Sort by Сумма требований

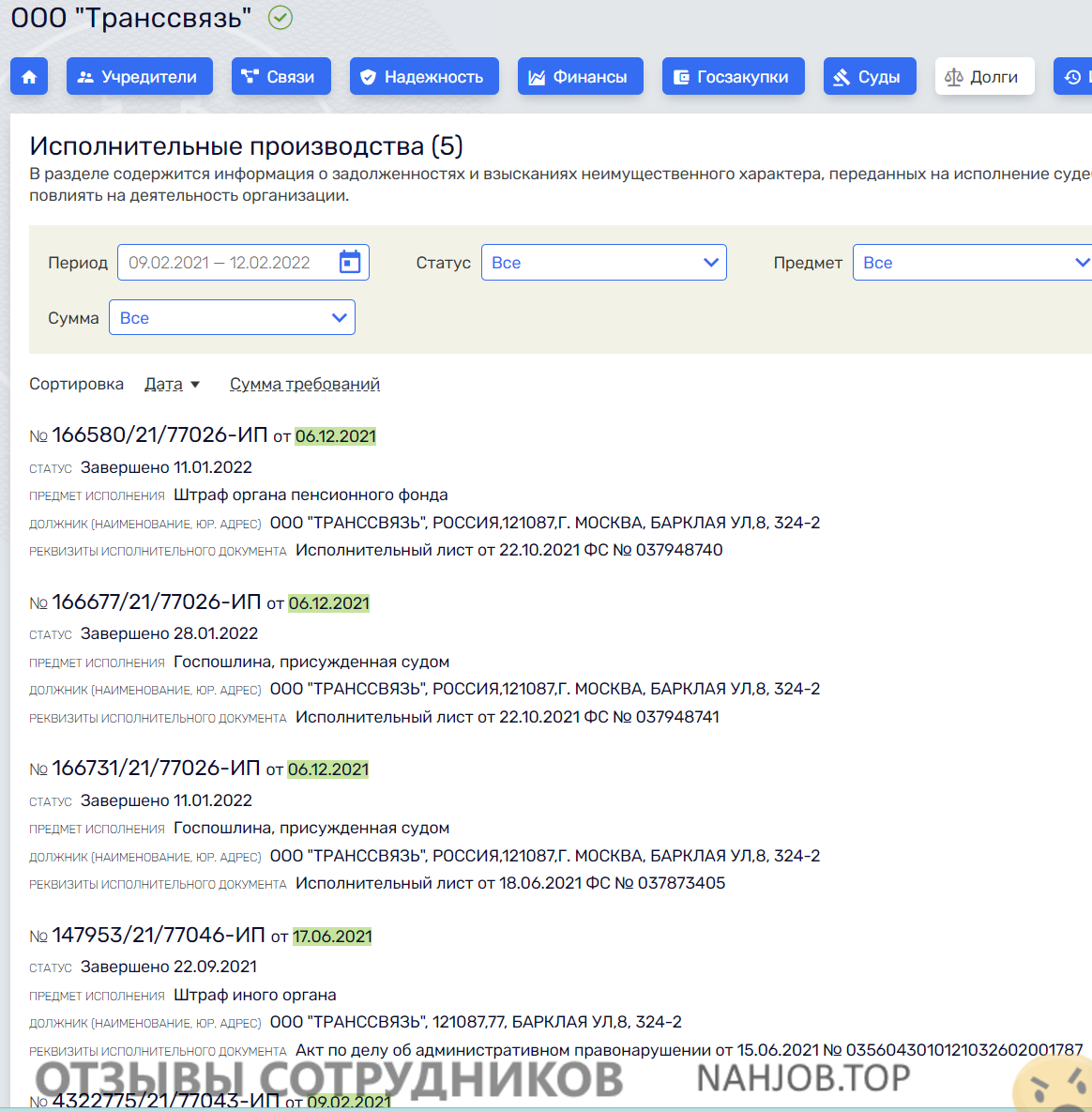click(305, 384)
